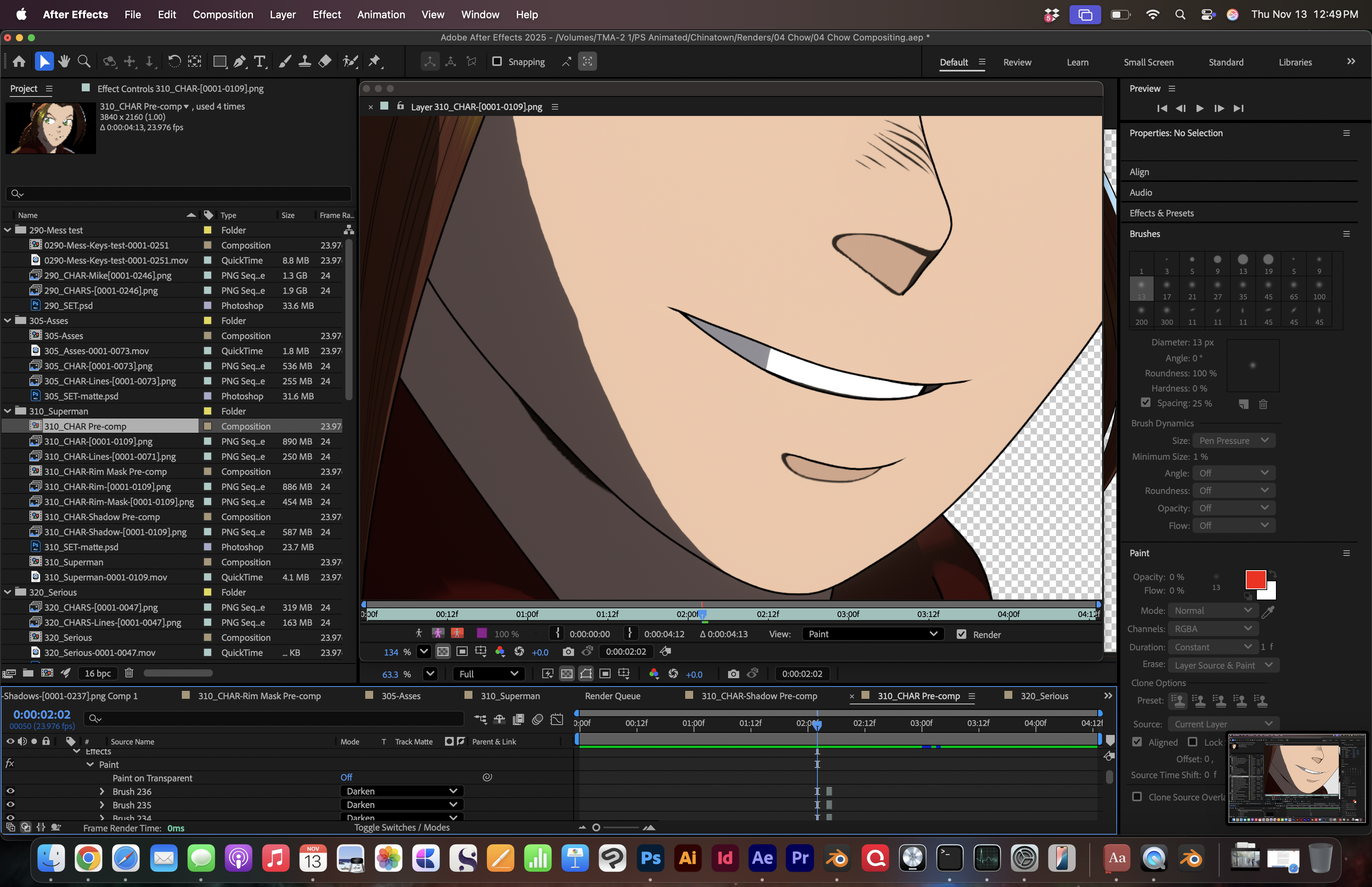Uncheck the Render checkbox

tap(961, 634)
